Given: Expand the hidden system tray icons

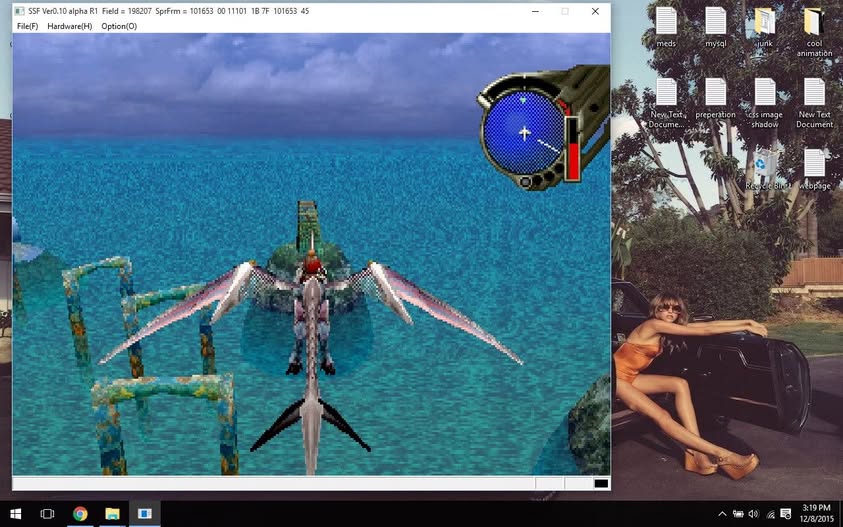Looking at the screenshot, I should pyautogui.click(x=722, y=514).
